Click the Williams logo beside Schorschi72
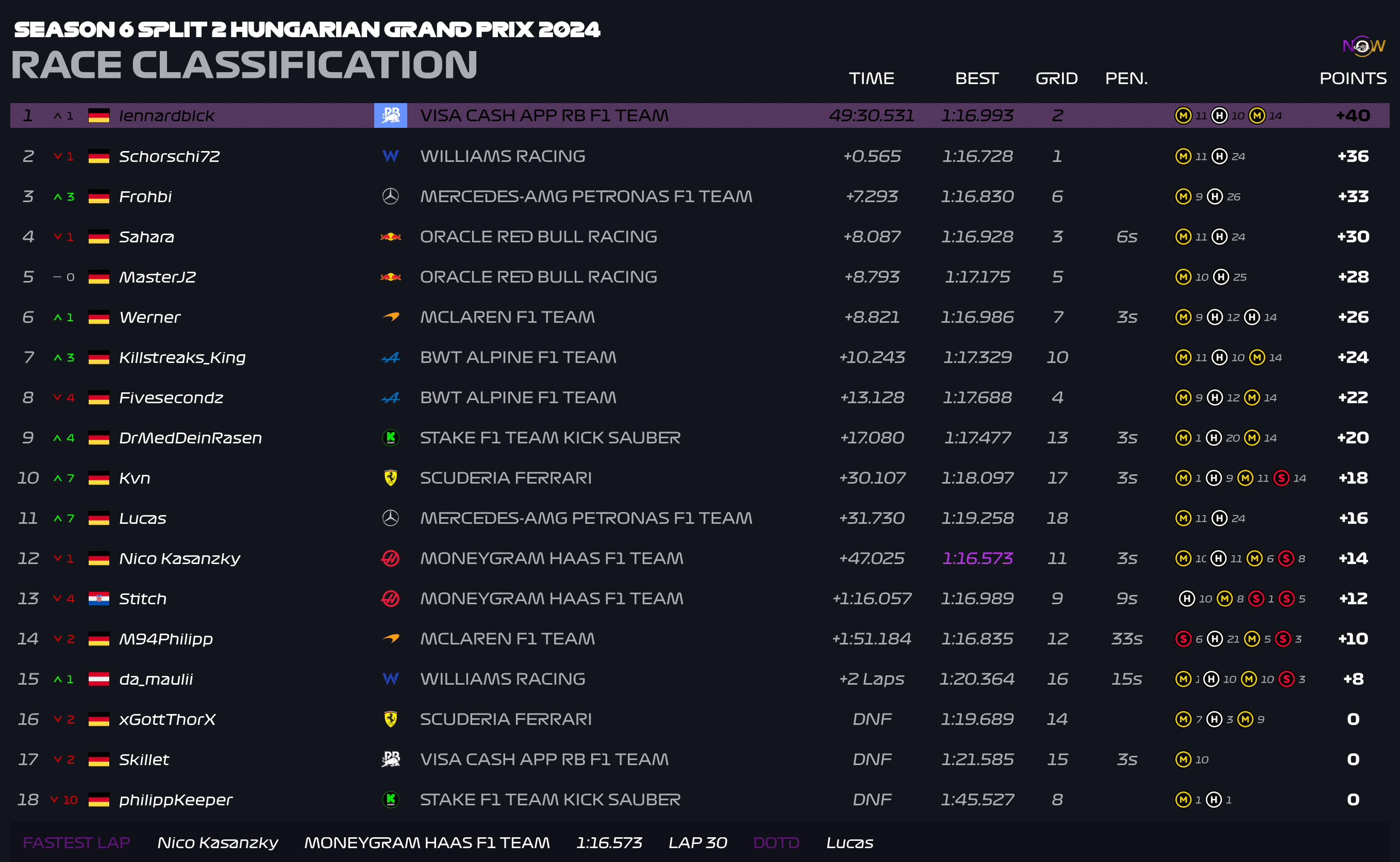 391,156
